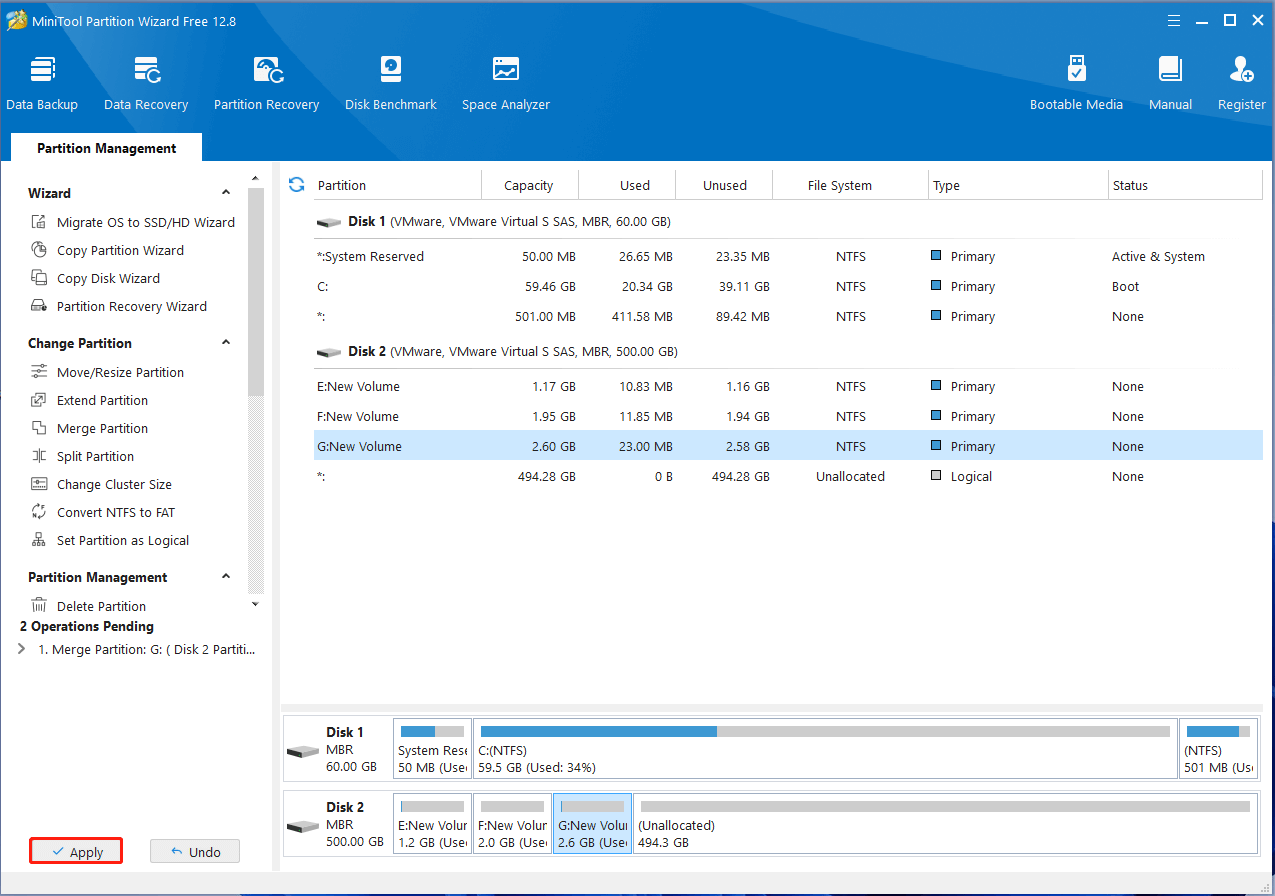
Task: Select the System Reserved partition row
Action: pyautogui.click(x=788, y=257)
